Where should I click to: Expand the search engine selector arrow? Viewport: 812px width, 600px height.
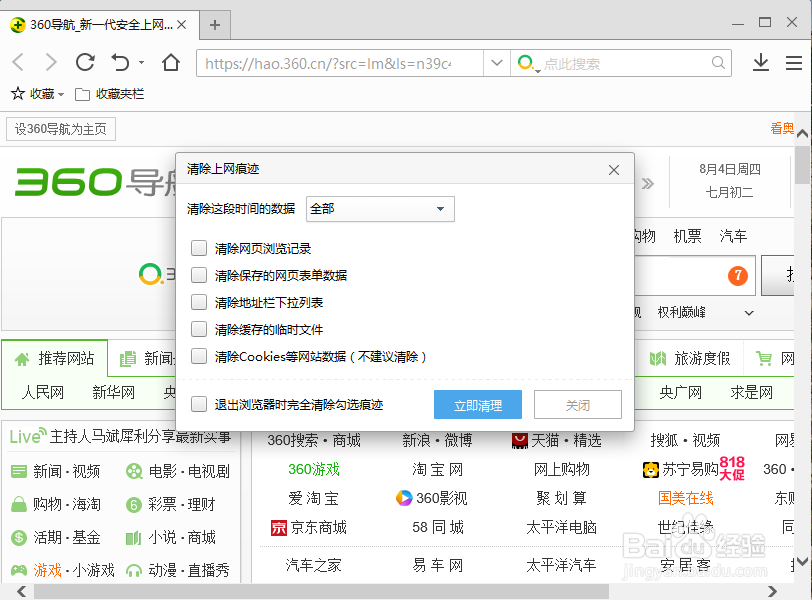[x=538, y=70]
